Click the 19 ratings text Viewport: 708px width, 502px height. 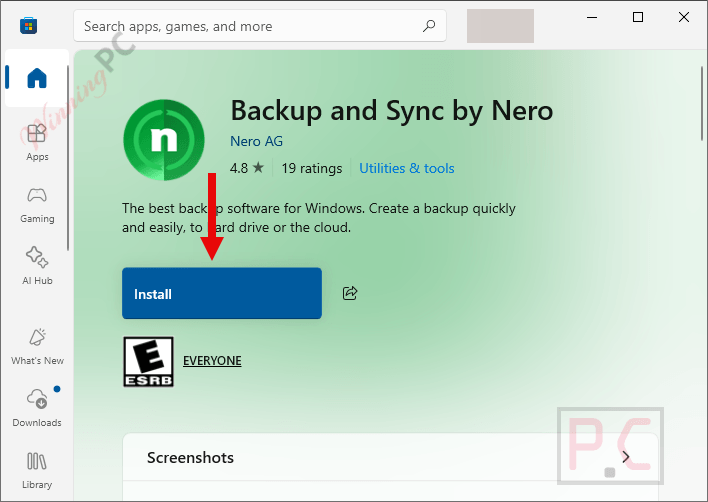312,168
